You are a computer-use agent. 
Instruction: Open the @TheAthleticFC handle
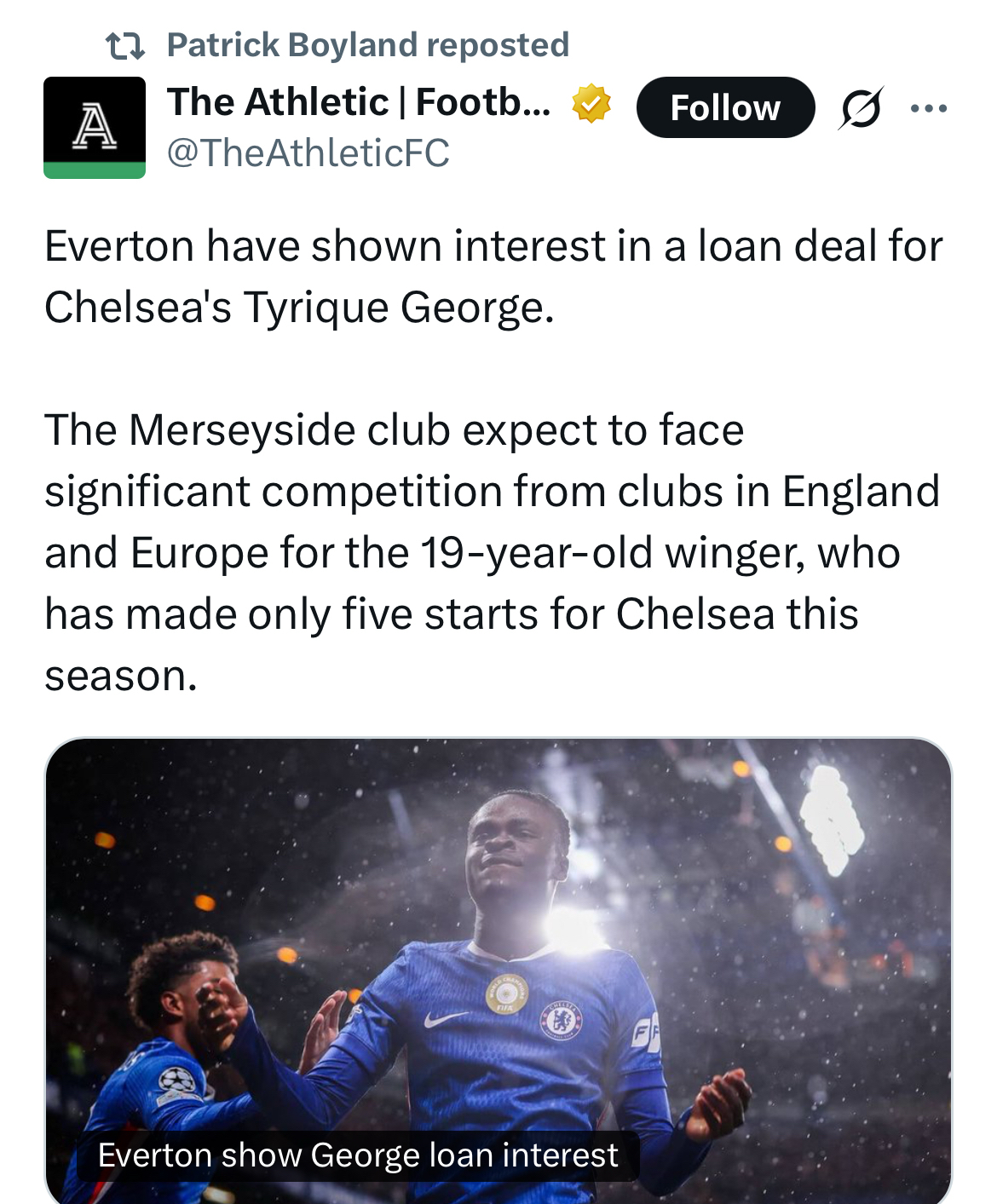(x=308, y=153)
